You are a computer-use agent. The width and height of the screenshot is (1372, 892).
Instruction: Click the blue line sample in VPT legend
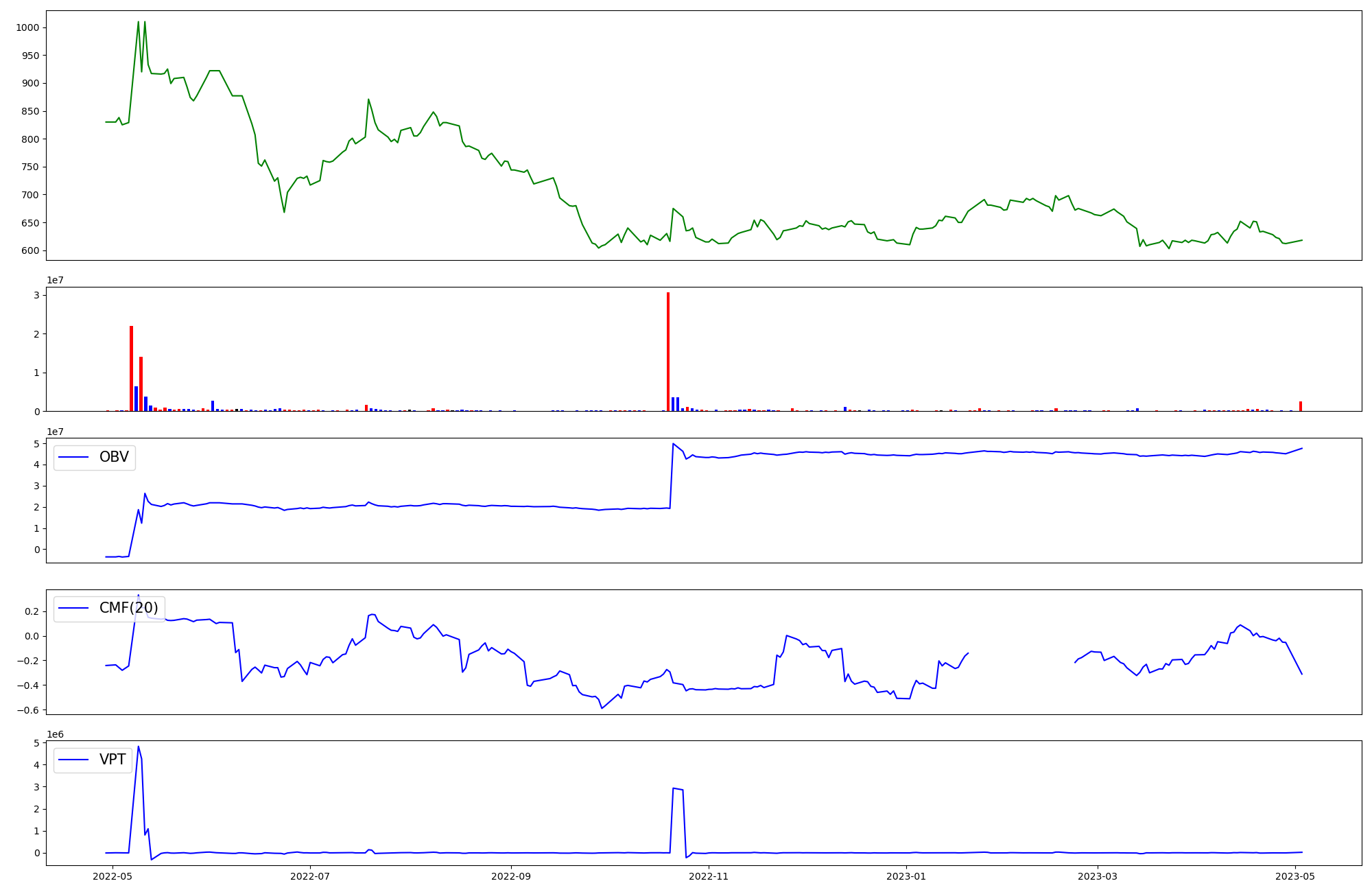pos(74,760)
